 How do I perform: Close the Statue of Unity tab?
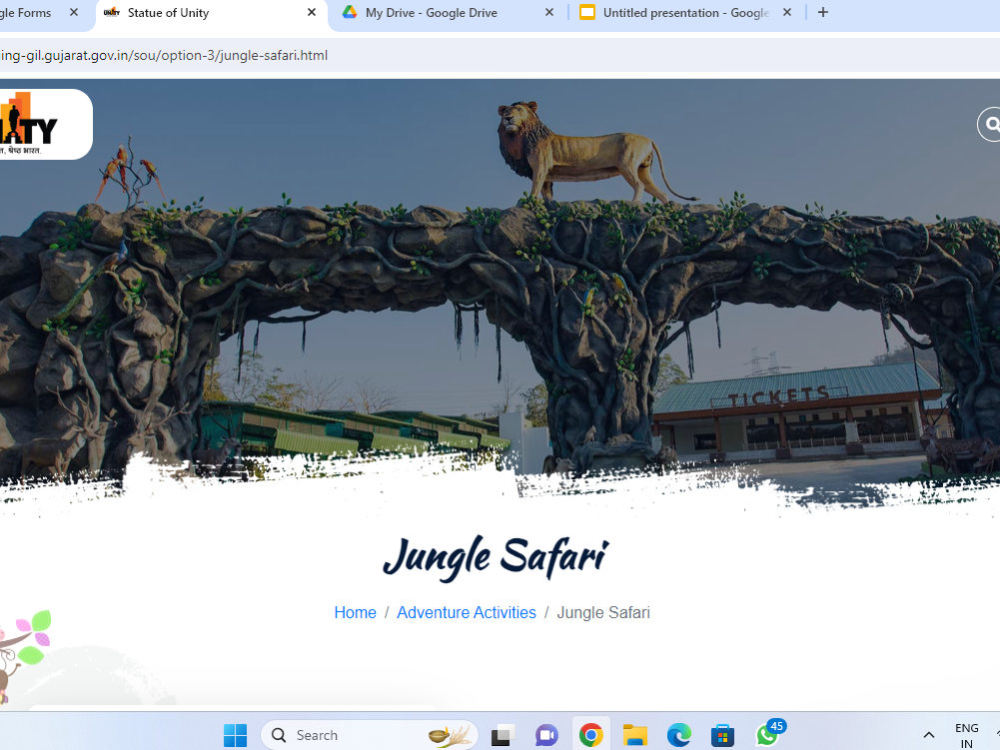pos(311,12)
